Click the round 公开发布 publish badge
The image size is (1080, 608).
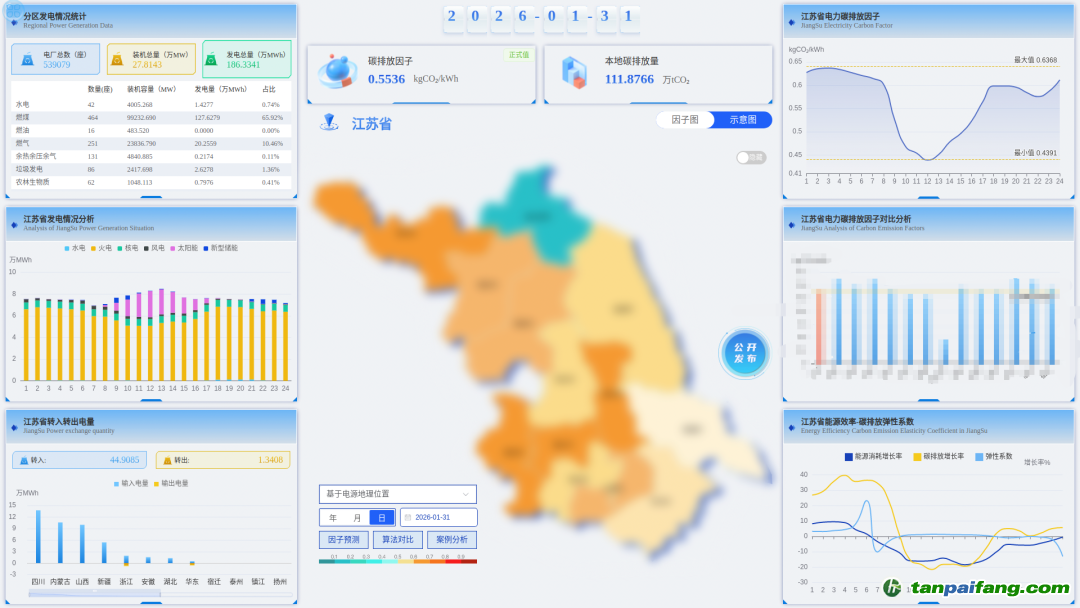point(745,353)
